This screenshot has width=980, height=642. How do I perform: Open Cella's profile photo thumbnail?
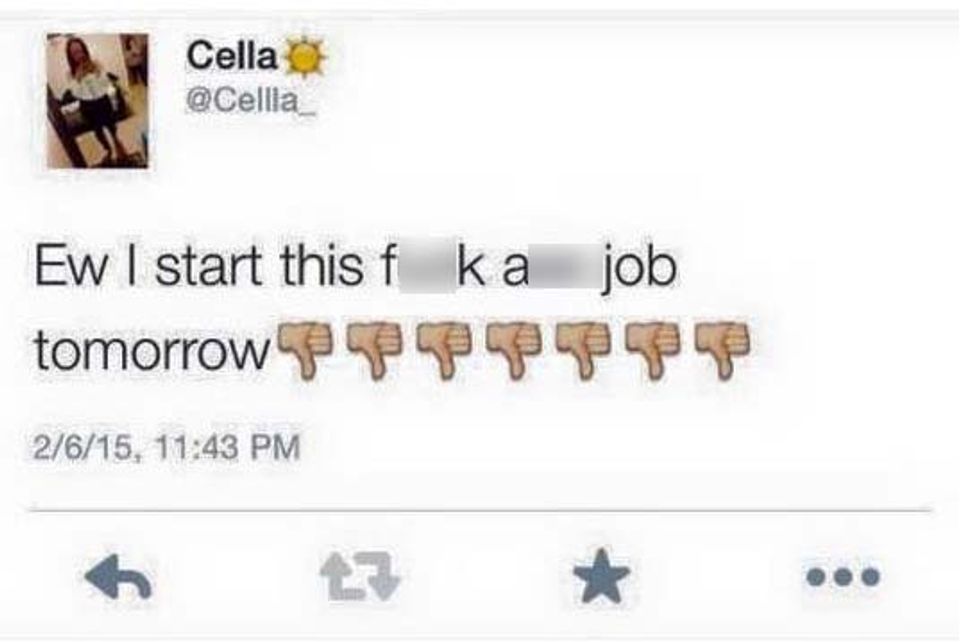point(98,101)
